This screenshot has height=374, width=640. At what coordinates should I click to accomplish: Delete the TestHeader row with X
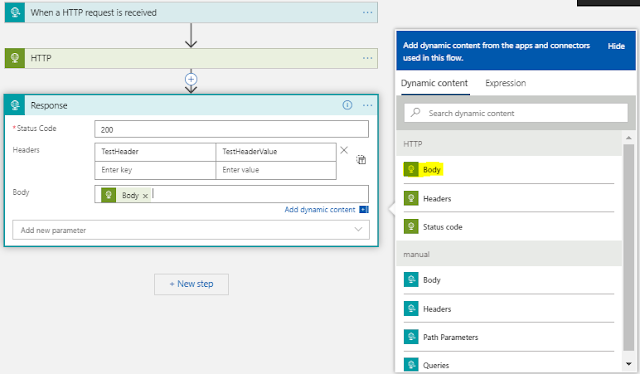[344, 150]
